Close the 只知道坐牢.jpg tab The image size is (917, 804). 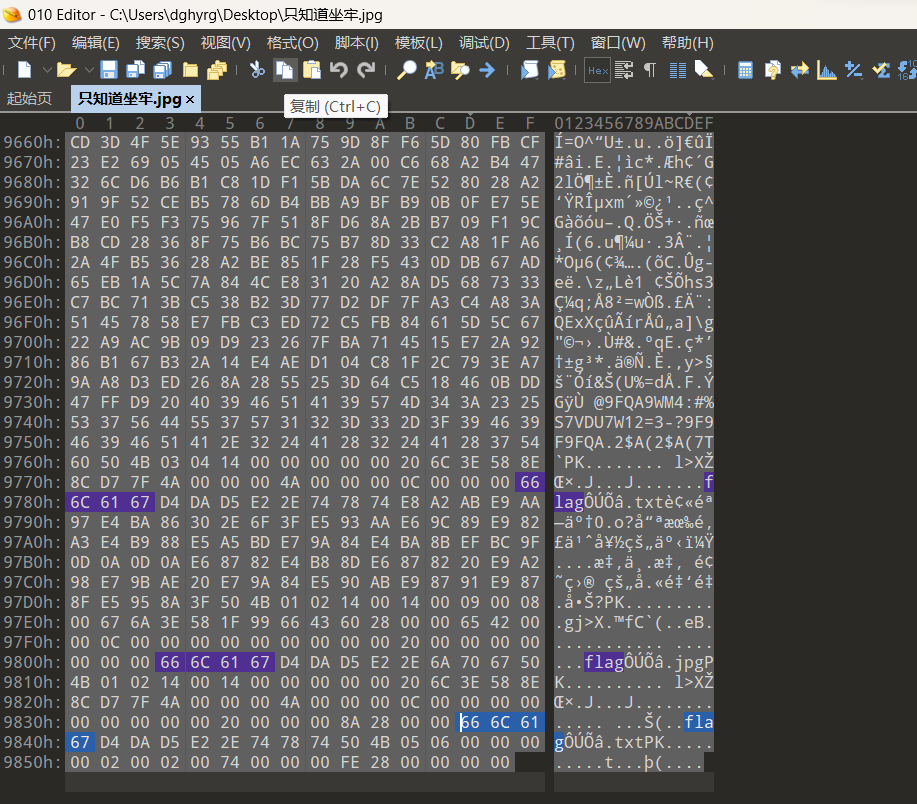[x=190, y=100]
